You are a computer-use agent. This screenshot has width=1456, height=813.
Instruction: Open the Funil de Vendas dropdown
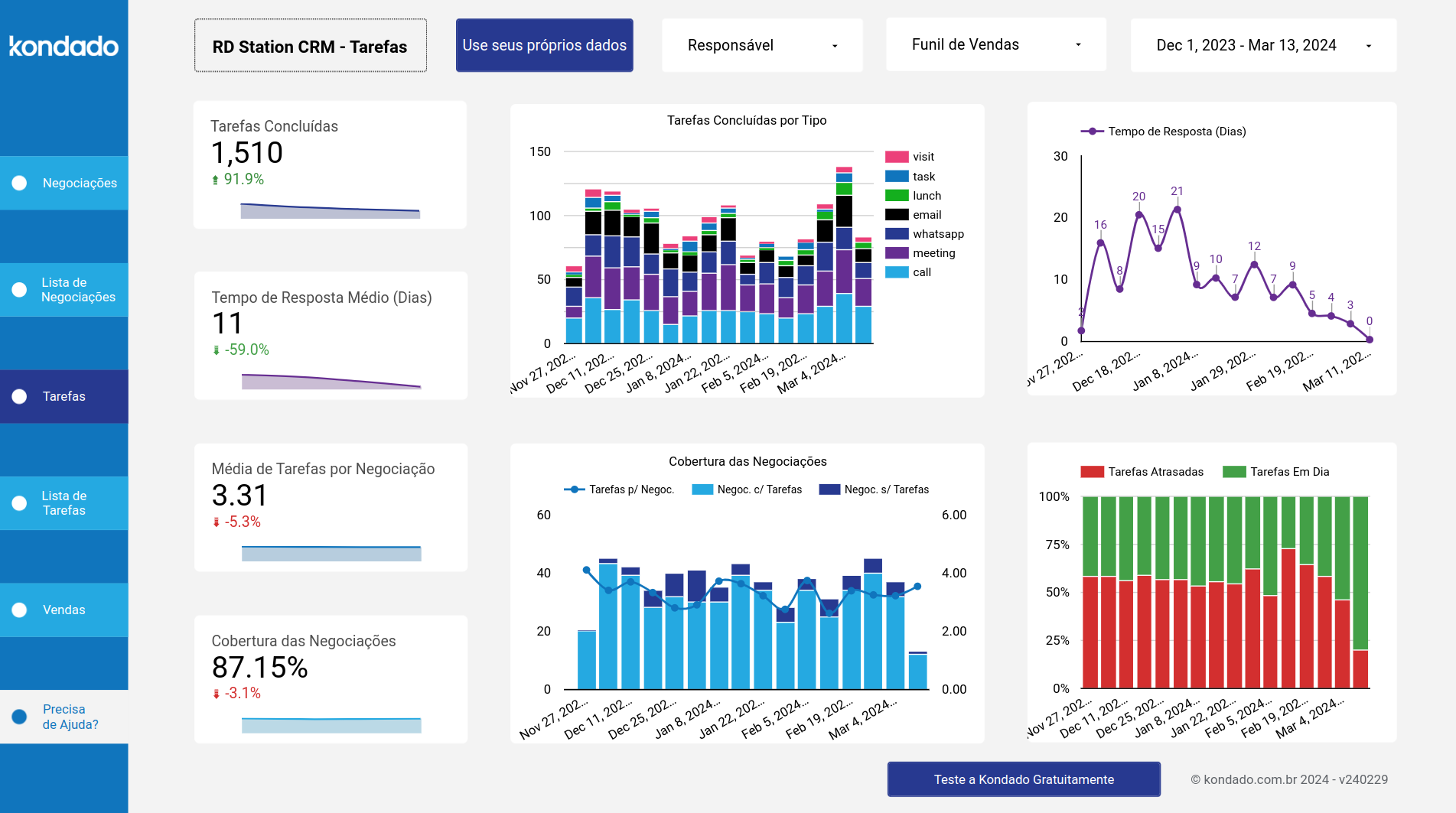995,44
